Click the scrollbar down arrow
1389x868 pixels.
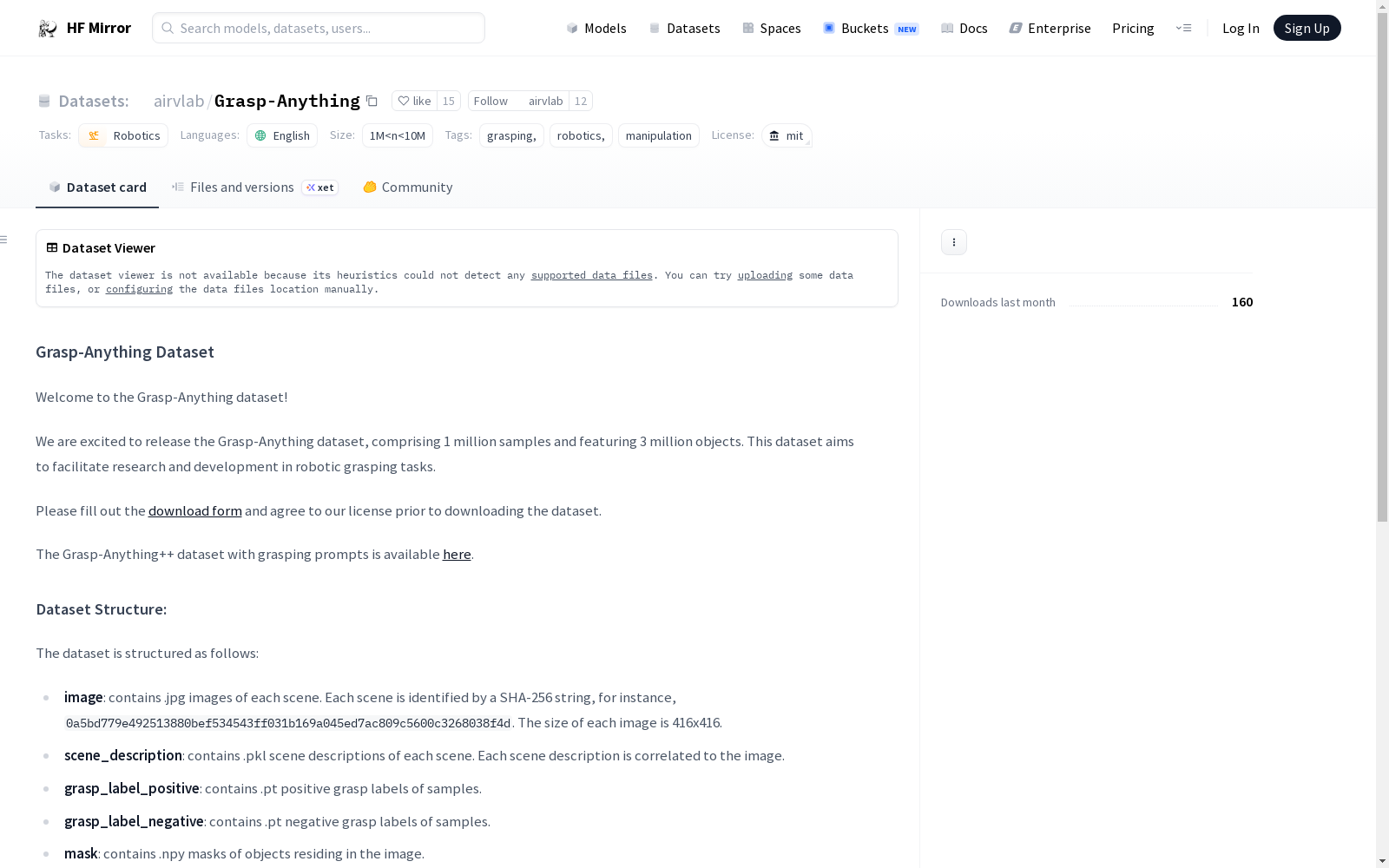1382,861
